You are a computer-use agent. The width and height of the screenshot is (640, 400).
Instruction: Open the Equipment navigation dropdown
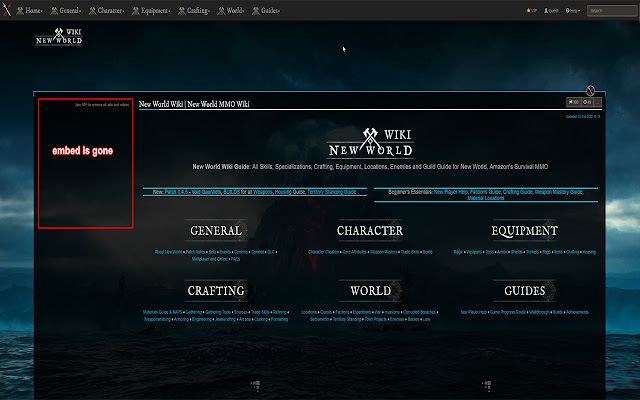(151, 11)
